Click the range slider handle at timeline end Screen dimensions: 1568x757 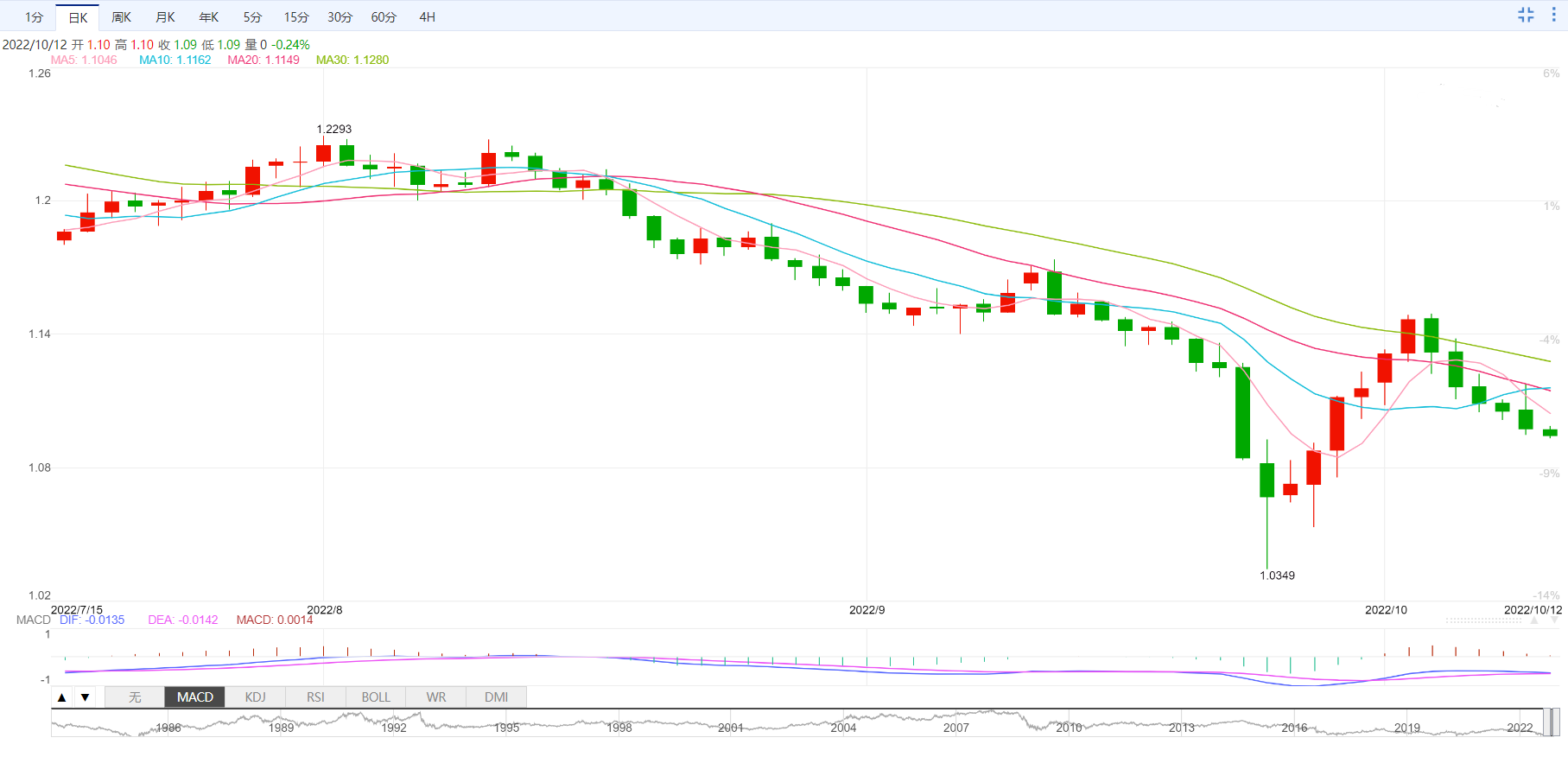tap(1552, 722)
